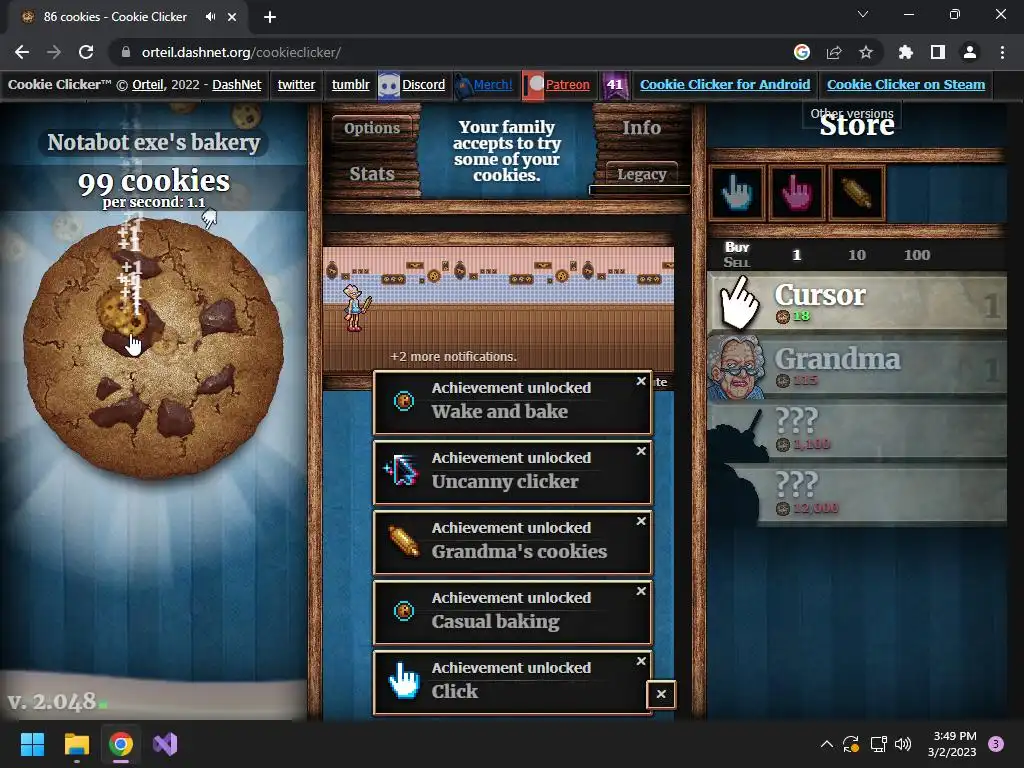
Task: Bookmark this page with the star
Action: (865, 52)
